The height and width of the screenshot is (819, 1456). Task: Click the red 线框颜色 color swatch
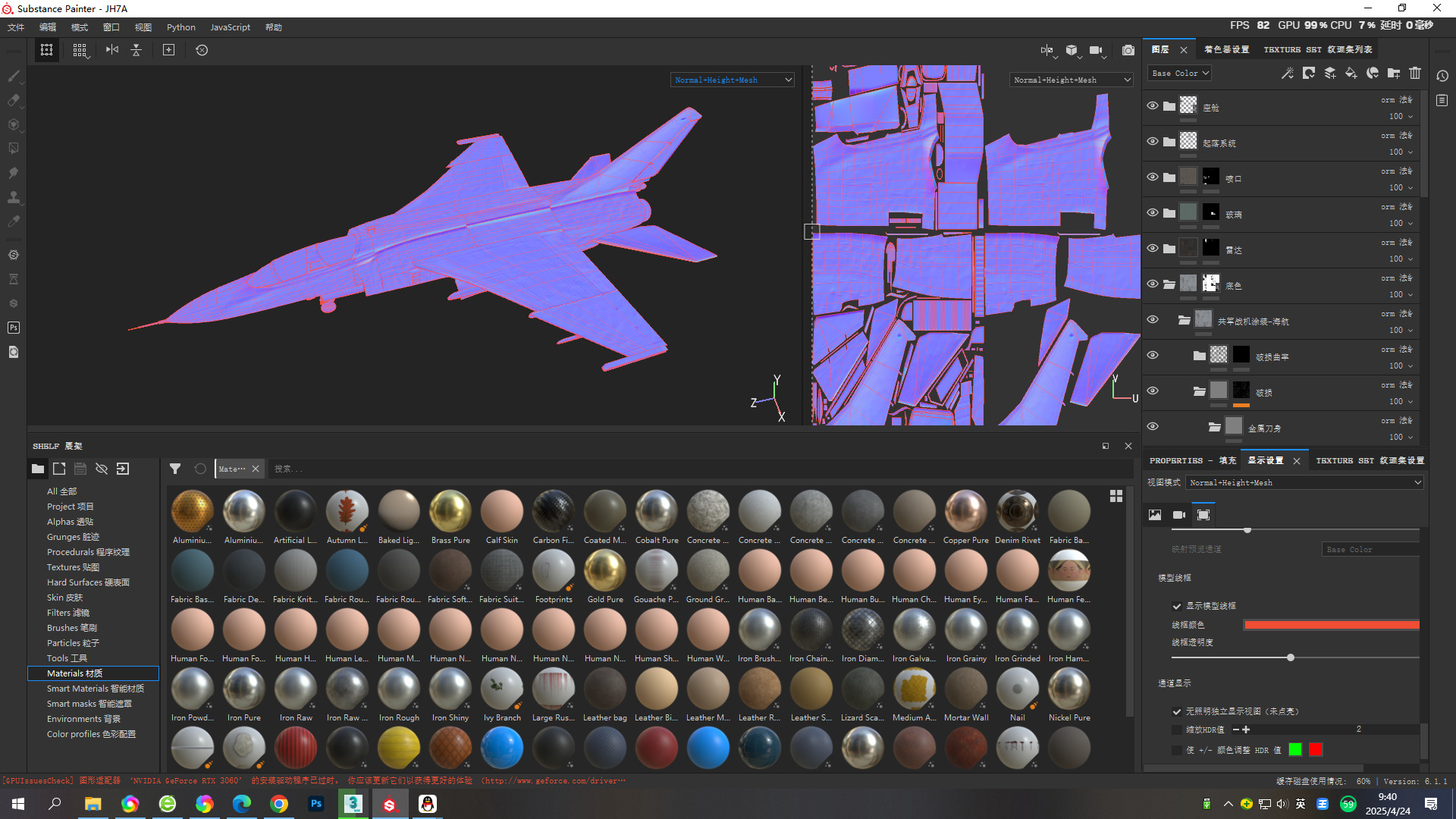click(x=1331, y=625)
